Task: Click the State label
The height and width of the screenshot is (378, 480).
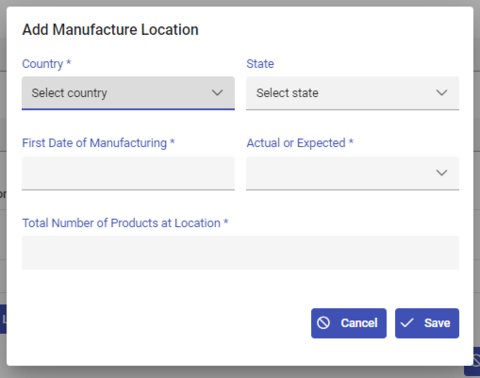Action: [x=260, y=64]
